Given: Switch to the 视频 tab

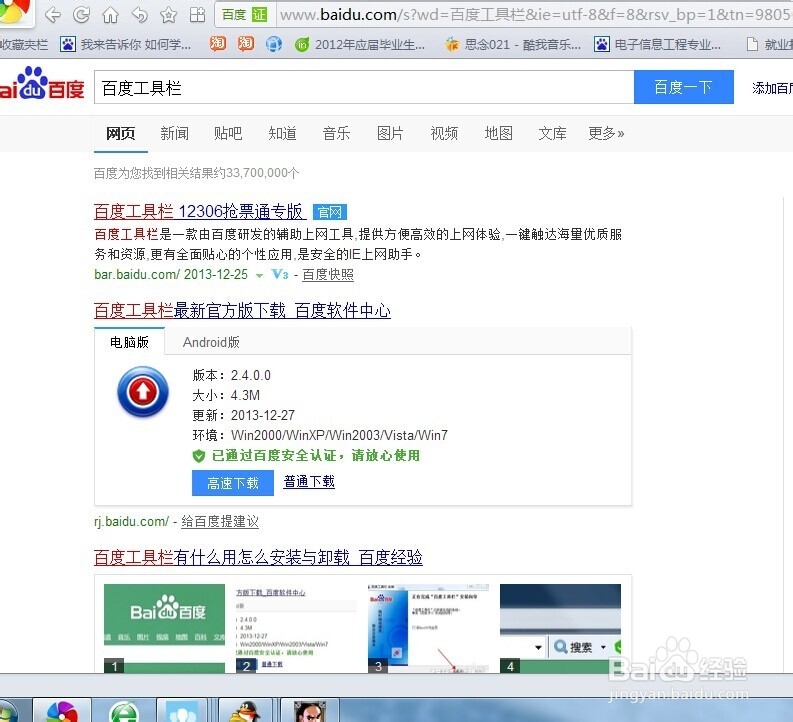Looking at the screenshot, I should 444,133.
